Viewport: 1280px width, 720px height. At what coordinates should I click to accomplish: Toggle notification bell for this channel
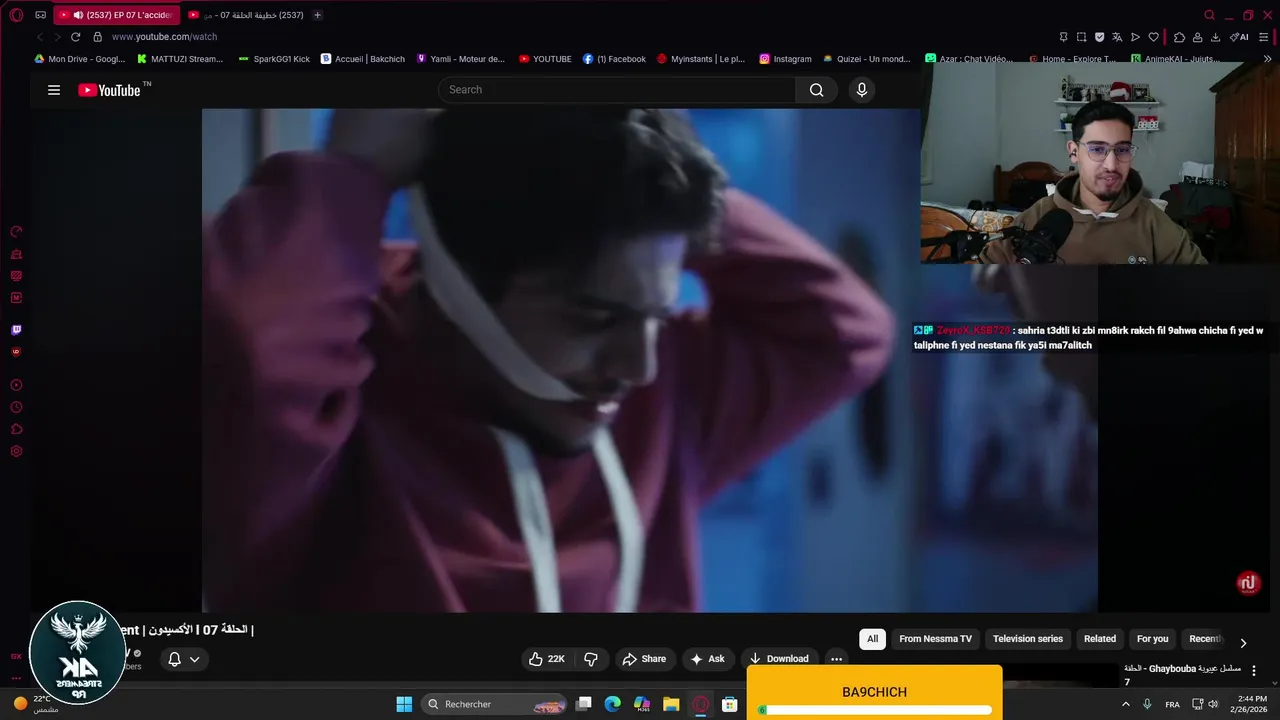[x=174, y=659]
